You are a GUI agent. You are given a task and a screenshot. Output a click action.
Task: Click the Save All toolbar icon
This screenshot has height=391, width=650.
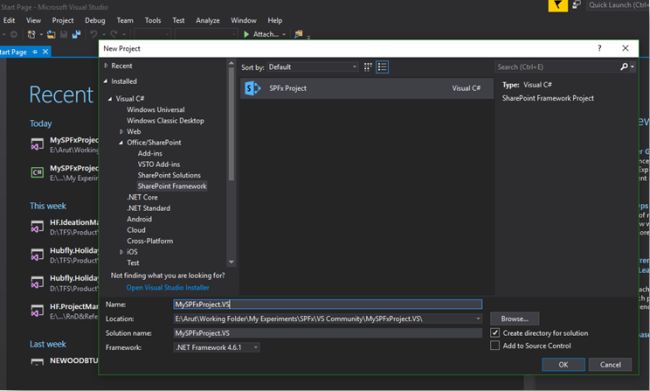tap(76, 34)
